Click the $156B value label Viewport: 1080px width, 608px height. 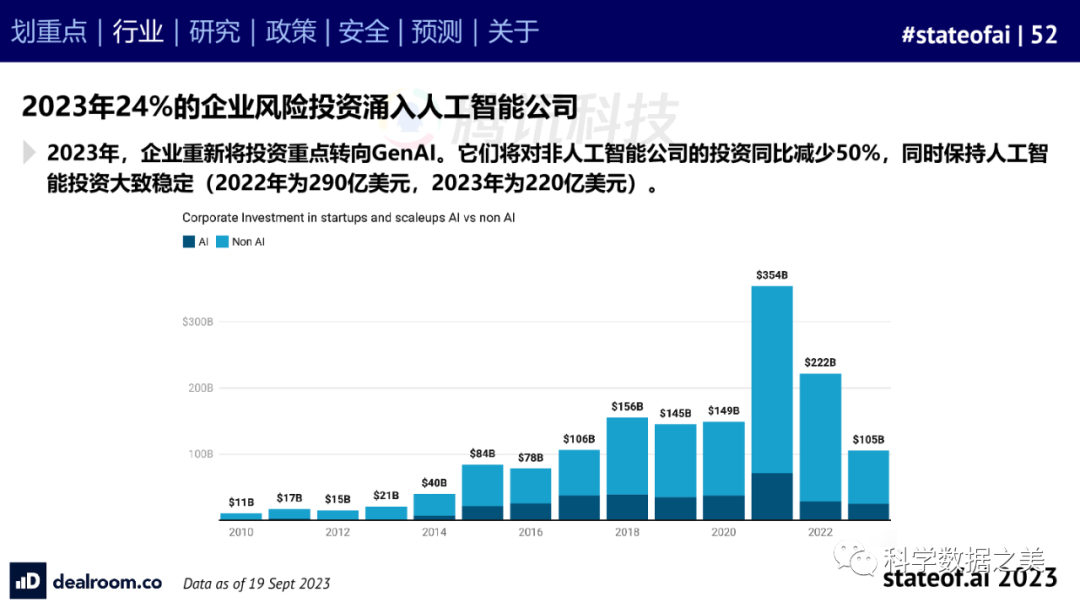[x=627, y=406]
